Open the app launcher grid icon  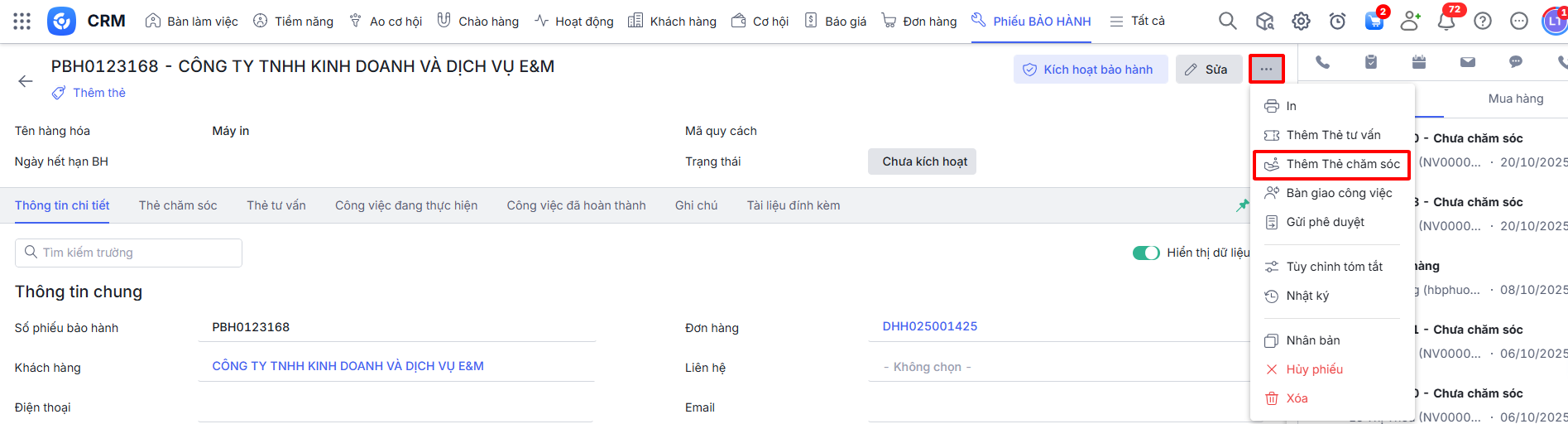click(22, 22)
